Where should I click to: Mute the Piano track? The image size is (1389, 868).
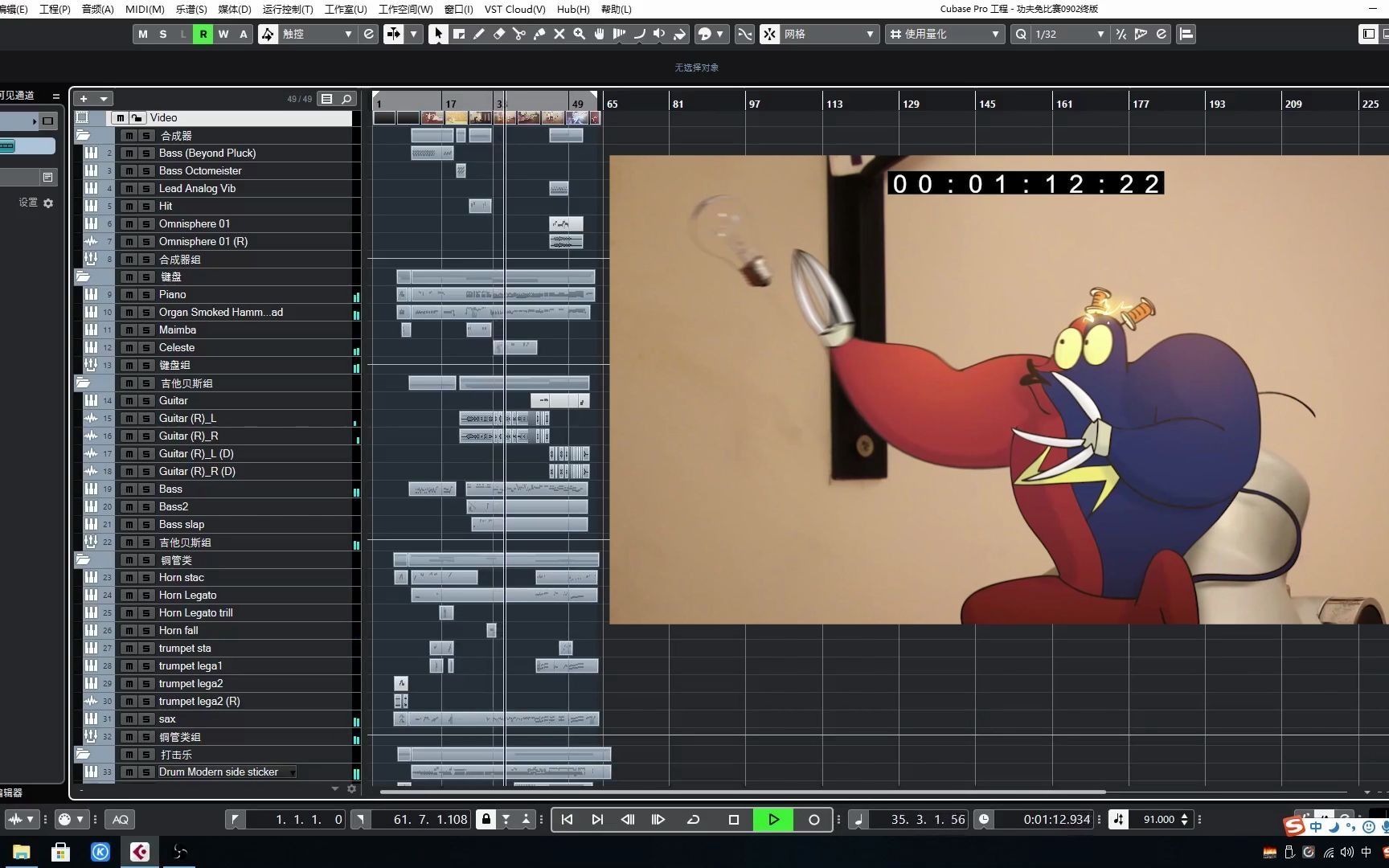tap(129, 295)
